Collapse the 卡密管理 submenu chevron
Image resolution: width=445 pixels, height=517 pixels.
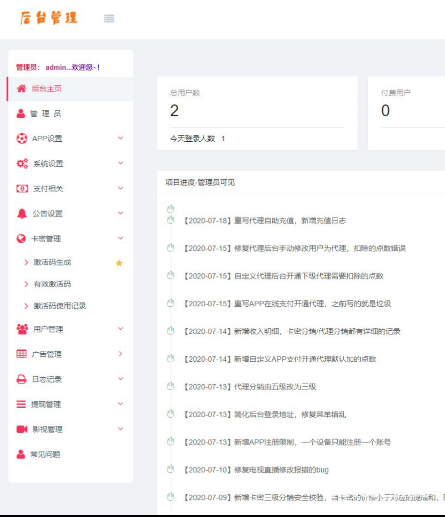pos(121,238)
